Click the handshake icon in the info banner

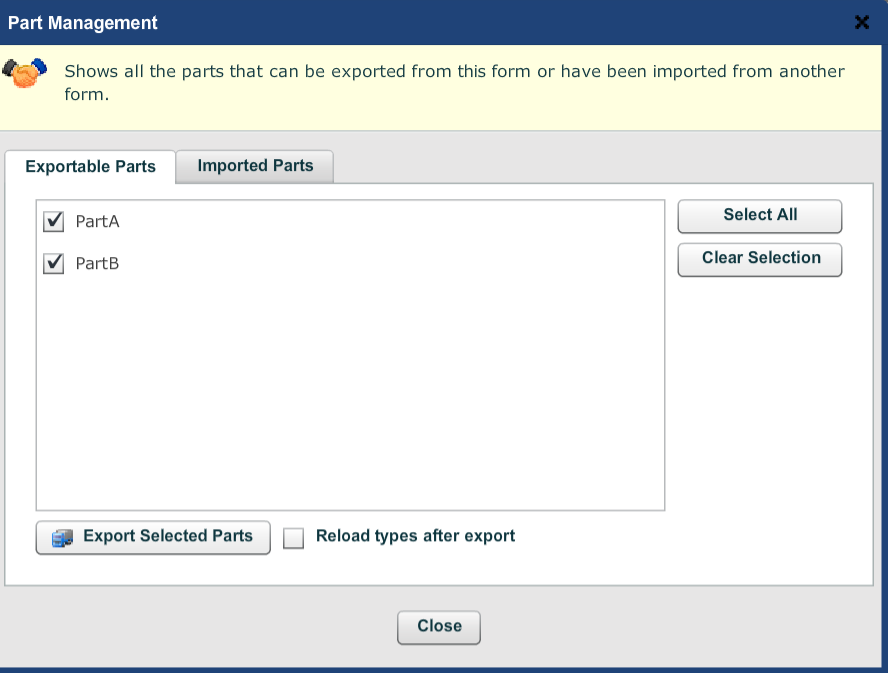click(24, 73)
